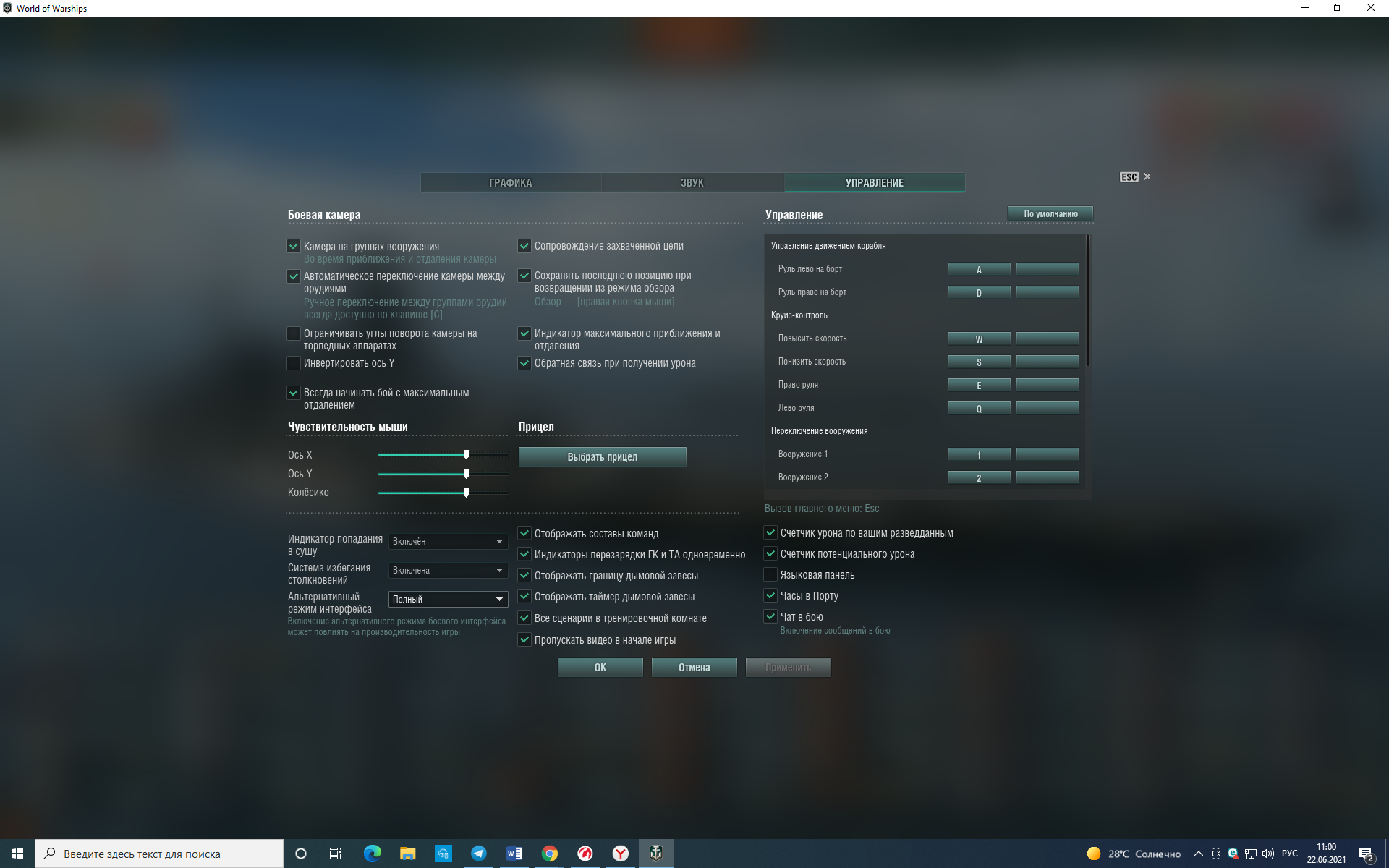Screen dimensions: 1389x868
Task: Switch to the ГРАФИКА tab
Action: click(x=510, y=183)
